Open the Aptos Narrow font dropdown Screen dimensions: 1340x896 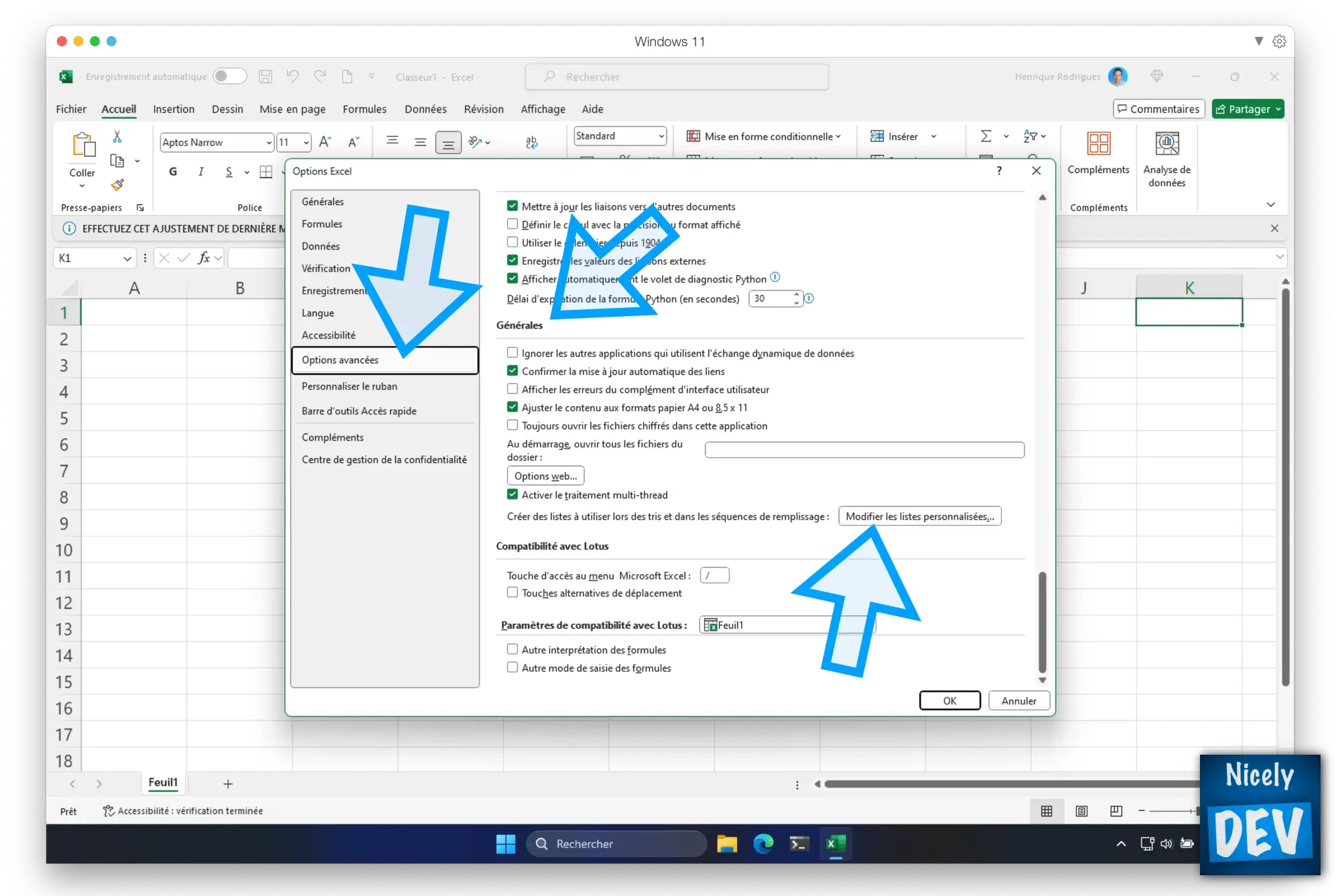tap(269, 142)
